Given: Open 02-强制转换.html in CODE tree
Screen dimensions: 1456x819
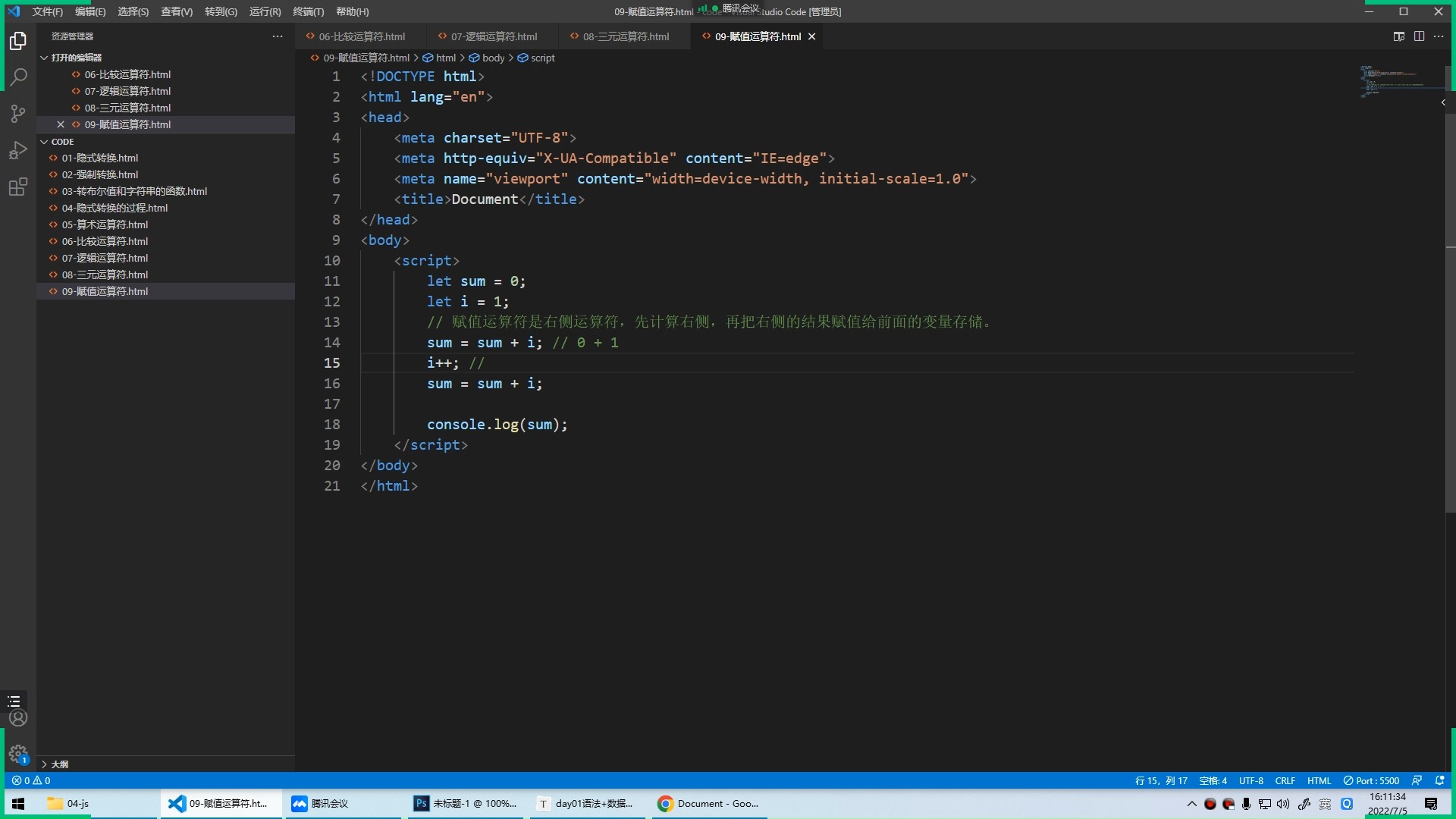Looking at the screenshot, I should [x=165, y=174].
